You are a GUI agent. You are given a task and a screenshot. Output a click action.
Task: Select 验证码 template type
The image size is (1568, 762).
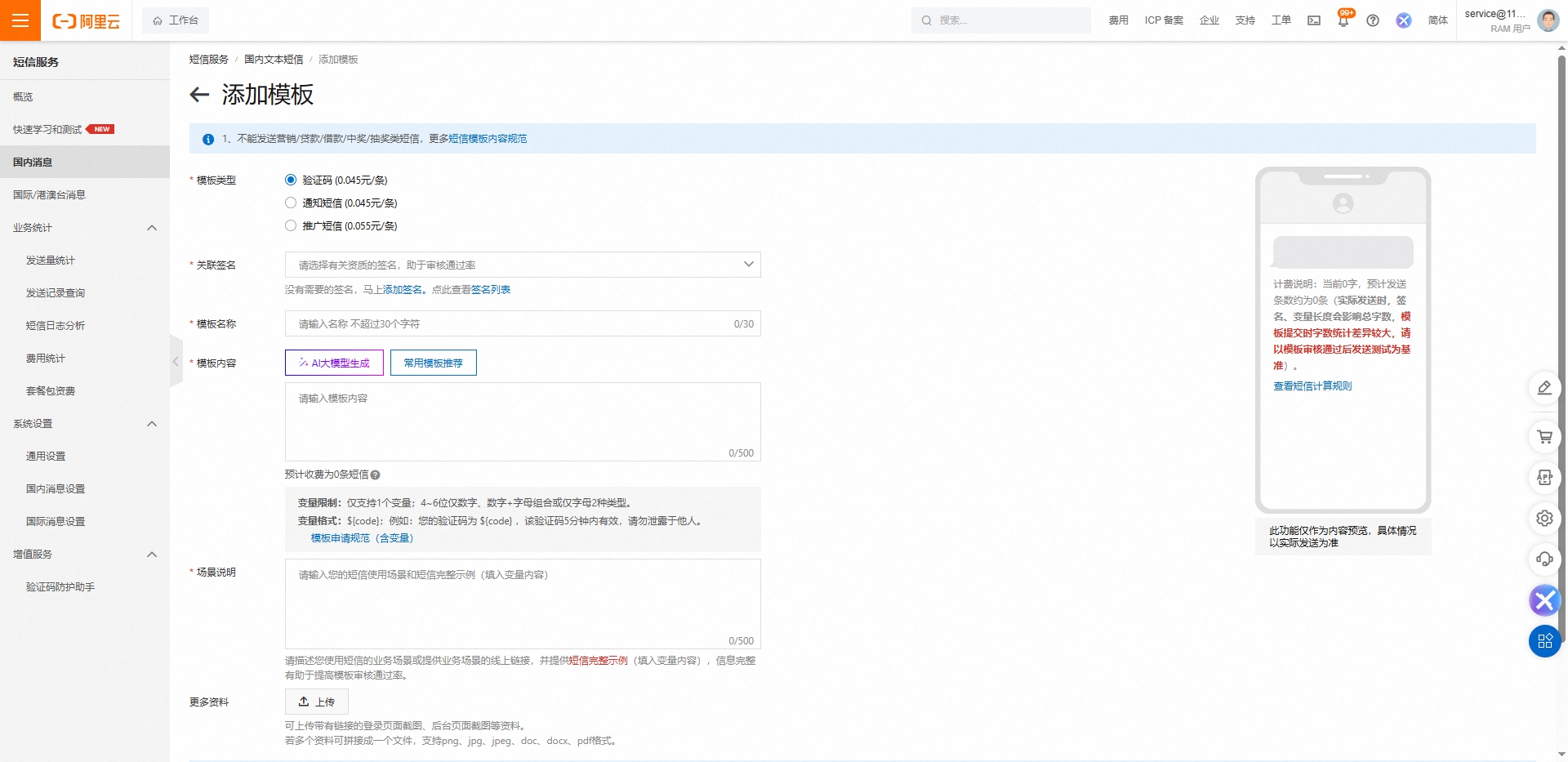(290, 180)
